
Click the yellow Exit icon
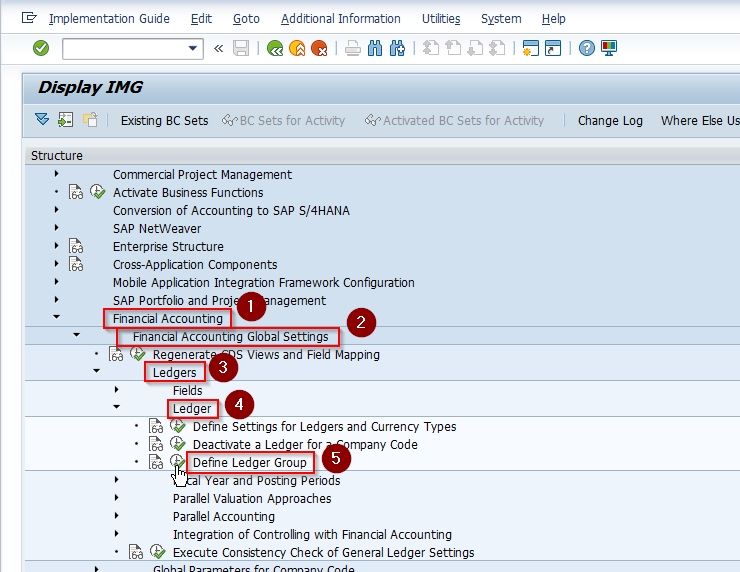coord(297,48)
